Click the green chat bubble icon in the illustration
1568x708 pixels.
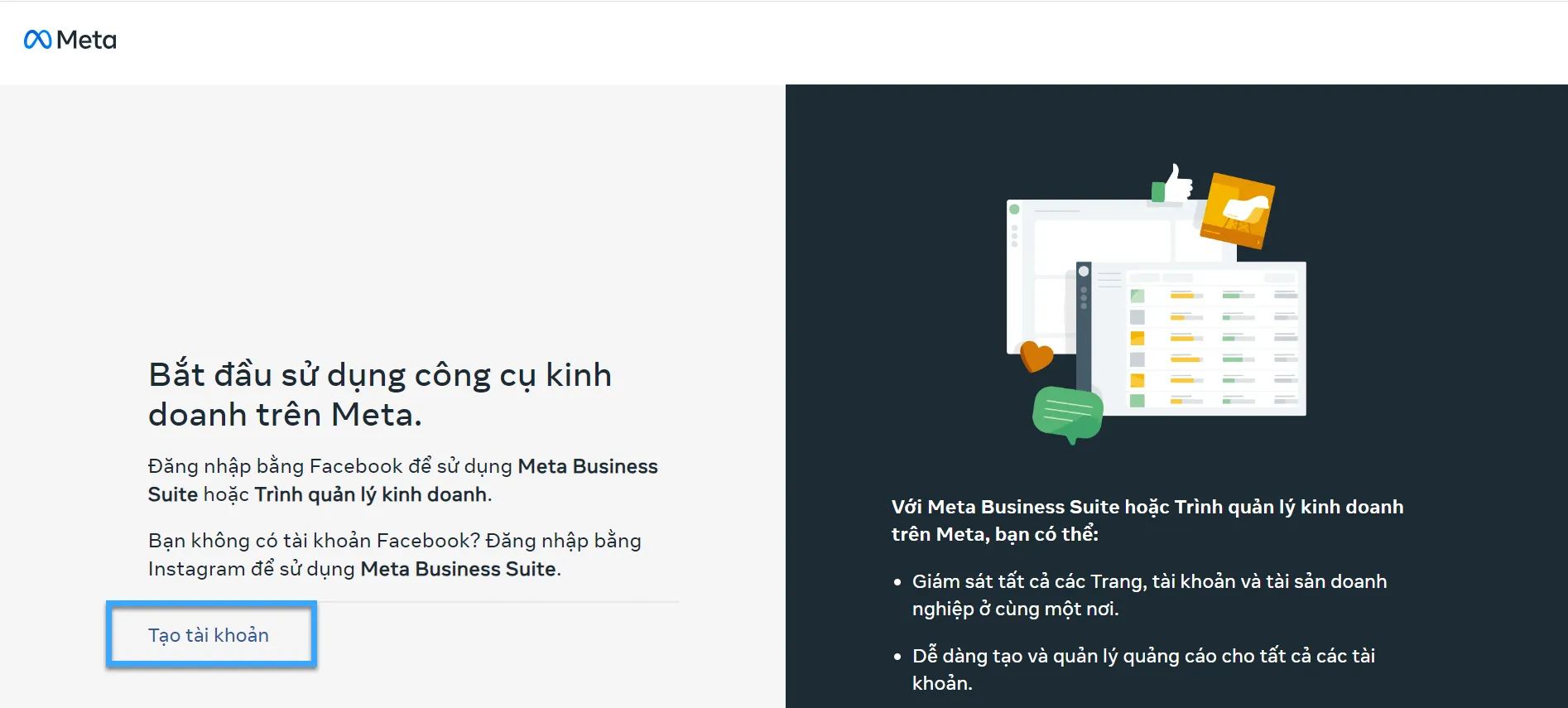[x=1068, y=414]
